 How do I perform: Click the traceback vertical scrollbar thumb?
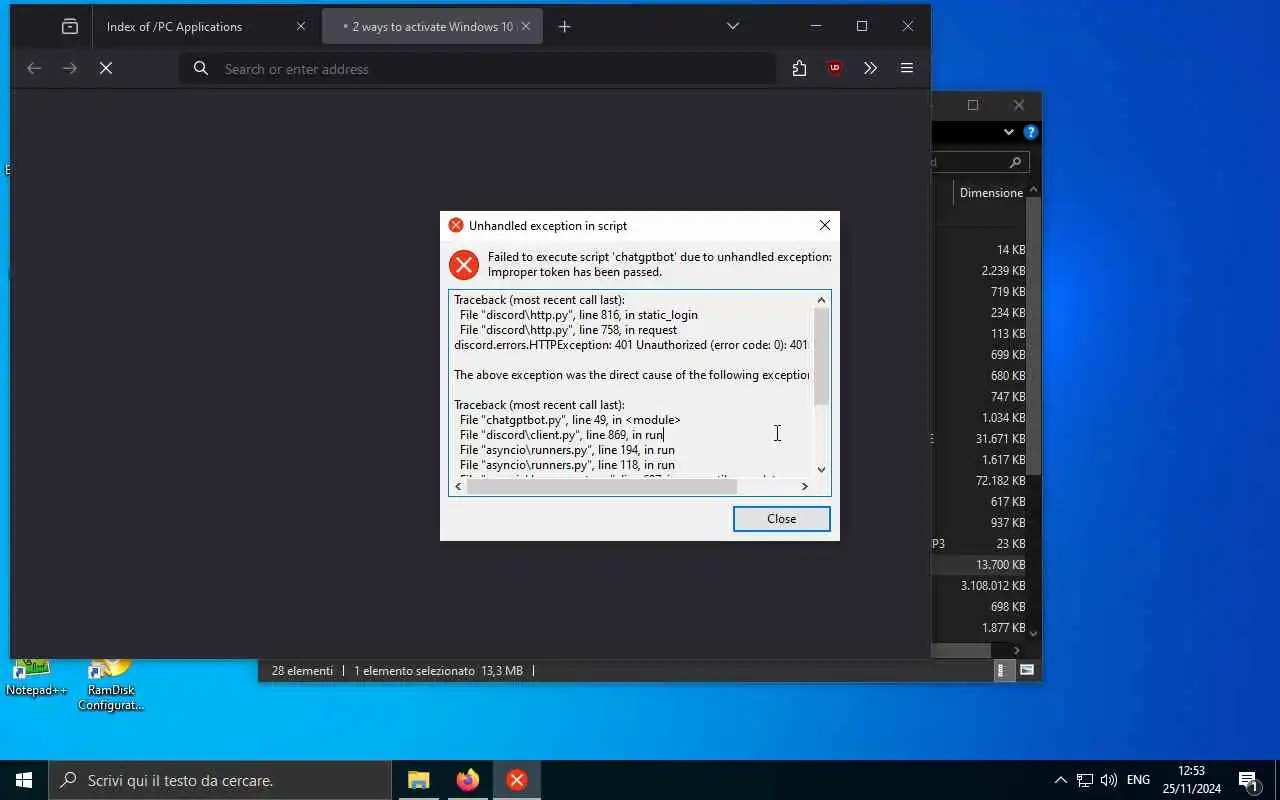tap(821, 357)
